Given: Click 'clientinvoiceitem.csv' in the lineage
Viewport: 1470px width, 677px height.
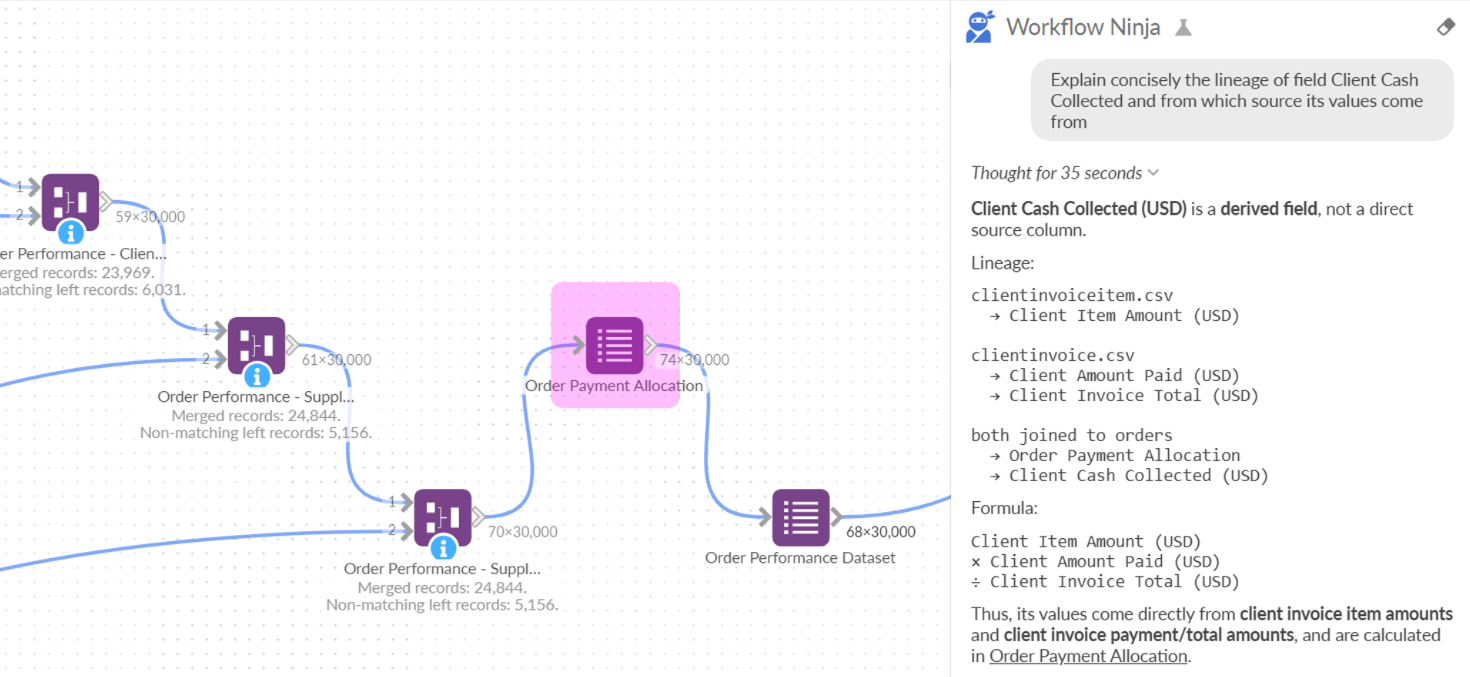Looking at the screenshot, I should pyautogui.click(x=1072, y=296).
